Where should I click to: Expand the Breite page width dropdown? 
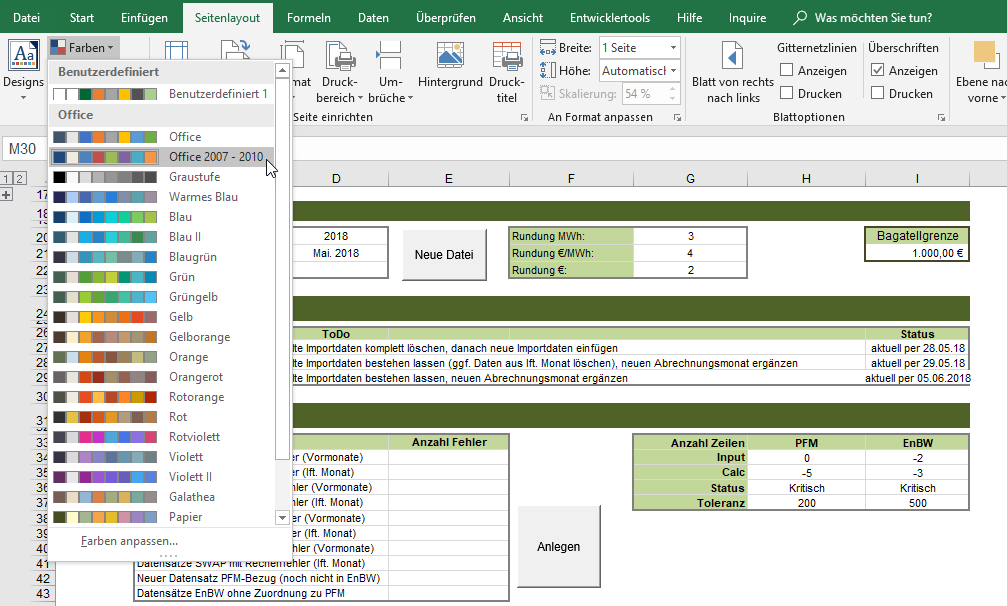pos(673,48)
